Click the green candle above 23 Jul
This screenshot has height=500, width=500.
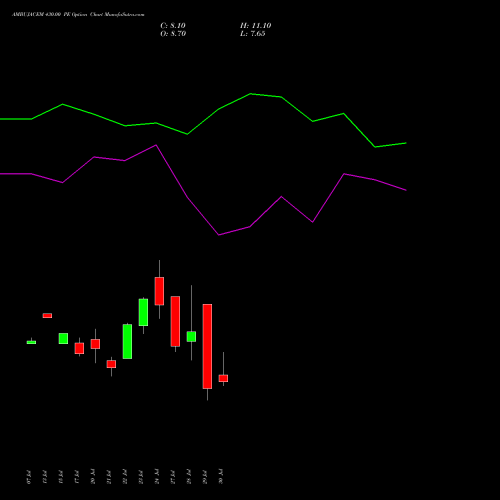143,312
